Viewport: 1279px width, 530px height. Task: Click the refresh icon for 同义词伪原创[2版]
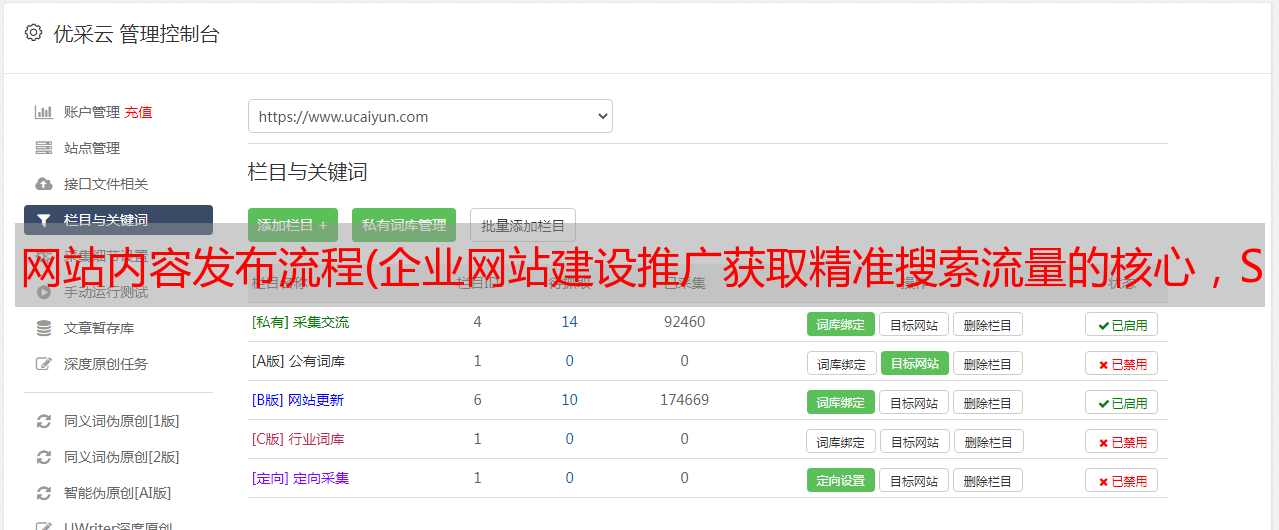(44, 457)
